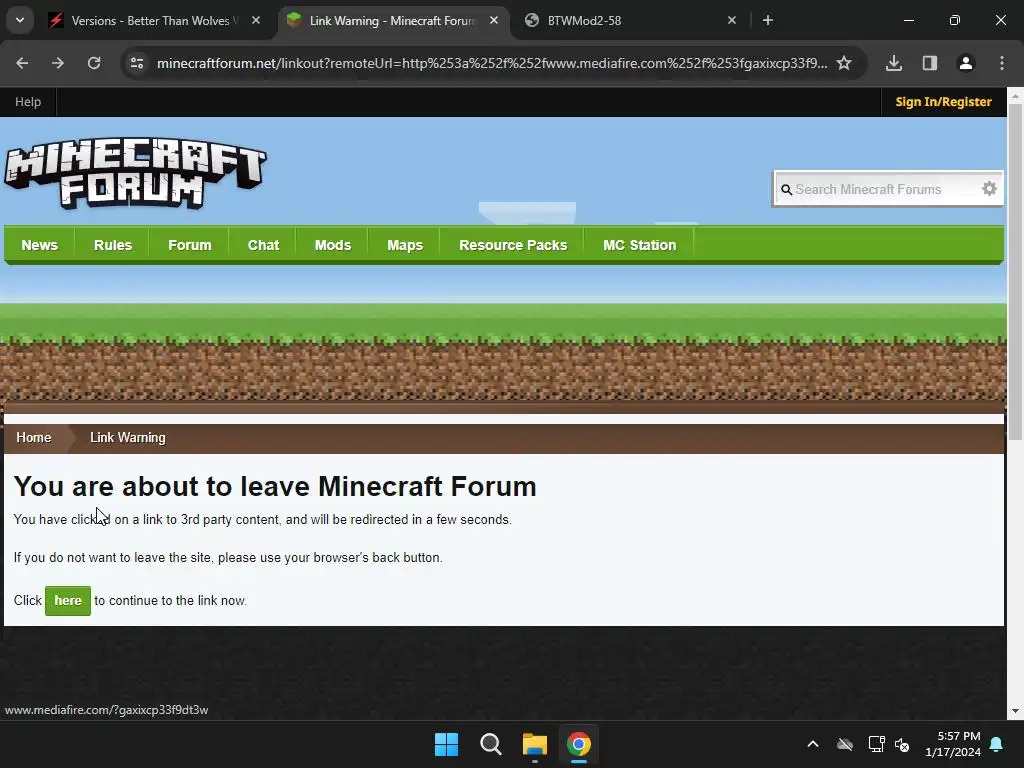Click the scrollbar up arrow

click(x=1015, y=95)
